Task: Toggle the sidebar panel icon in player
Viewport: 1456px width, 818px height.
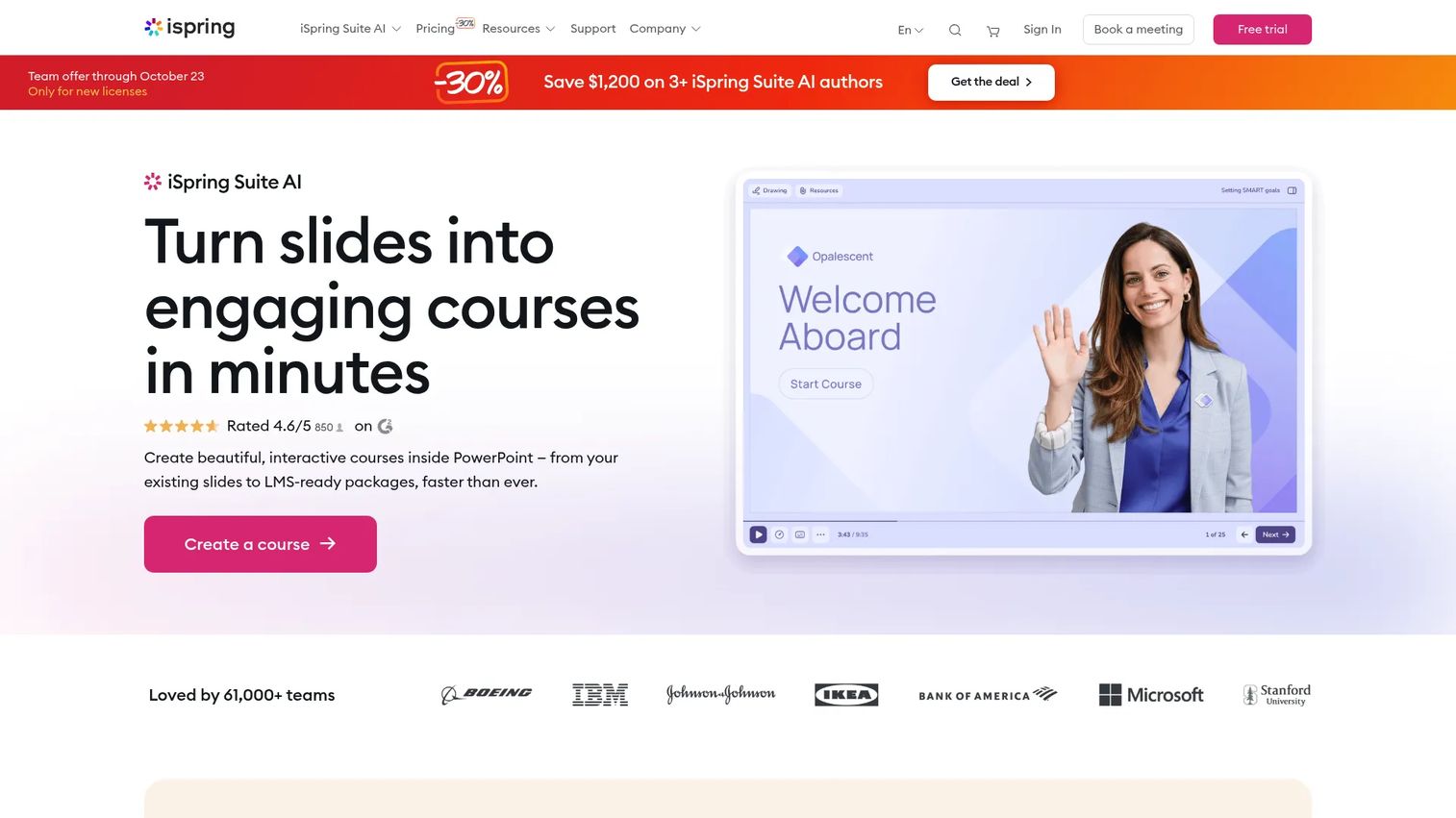Action: point(1292,190)
